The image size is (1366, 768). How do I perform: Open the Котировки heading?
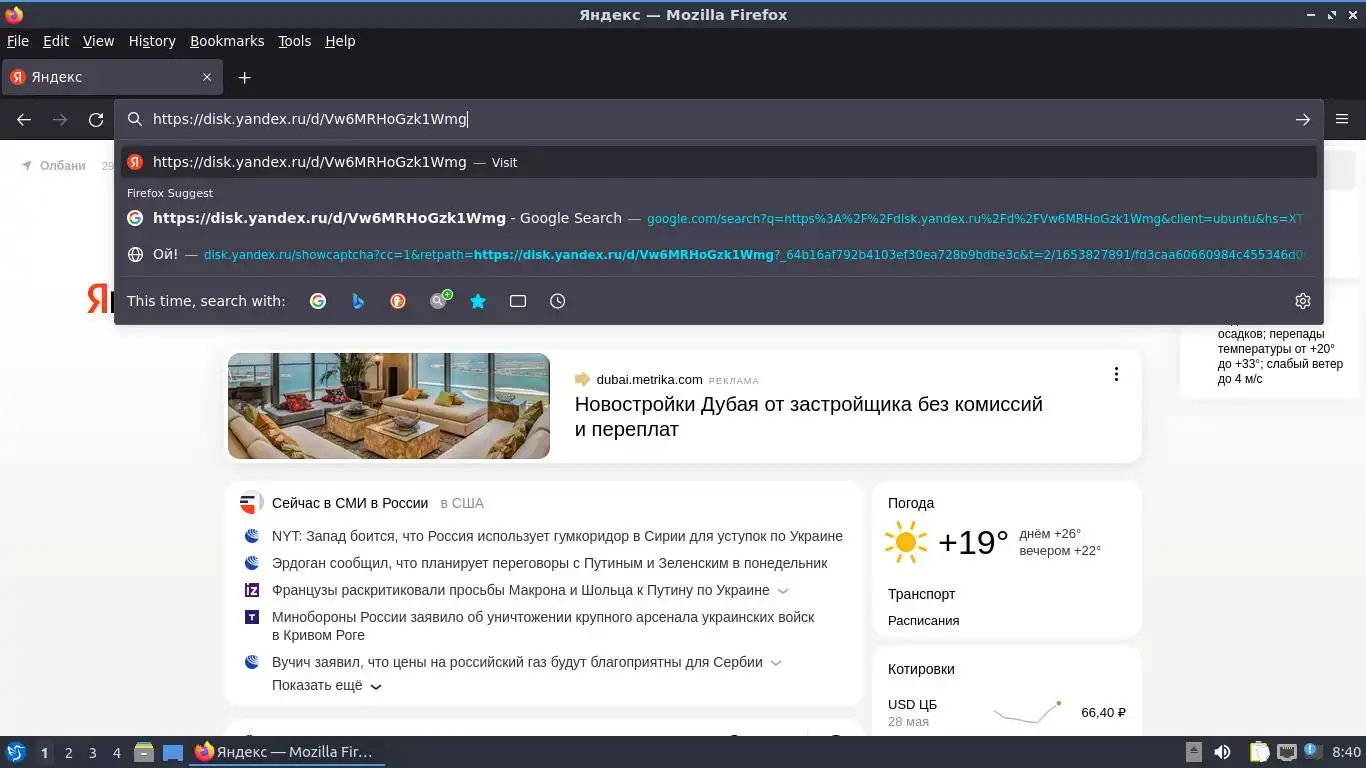tap(921, 669)
